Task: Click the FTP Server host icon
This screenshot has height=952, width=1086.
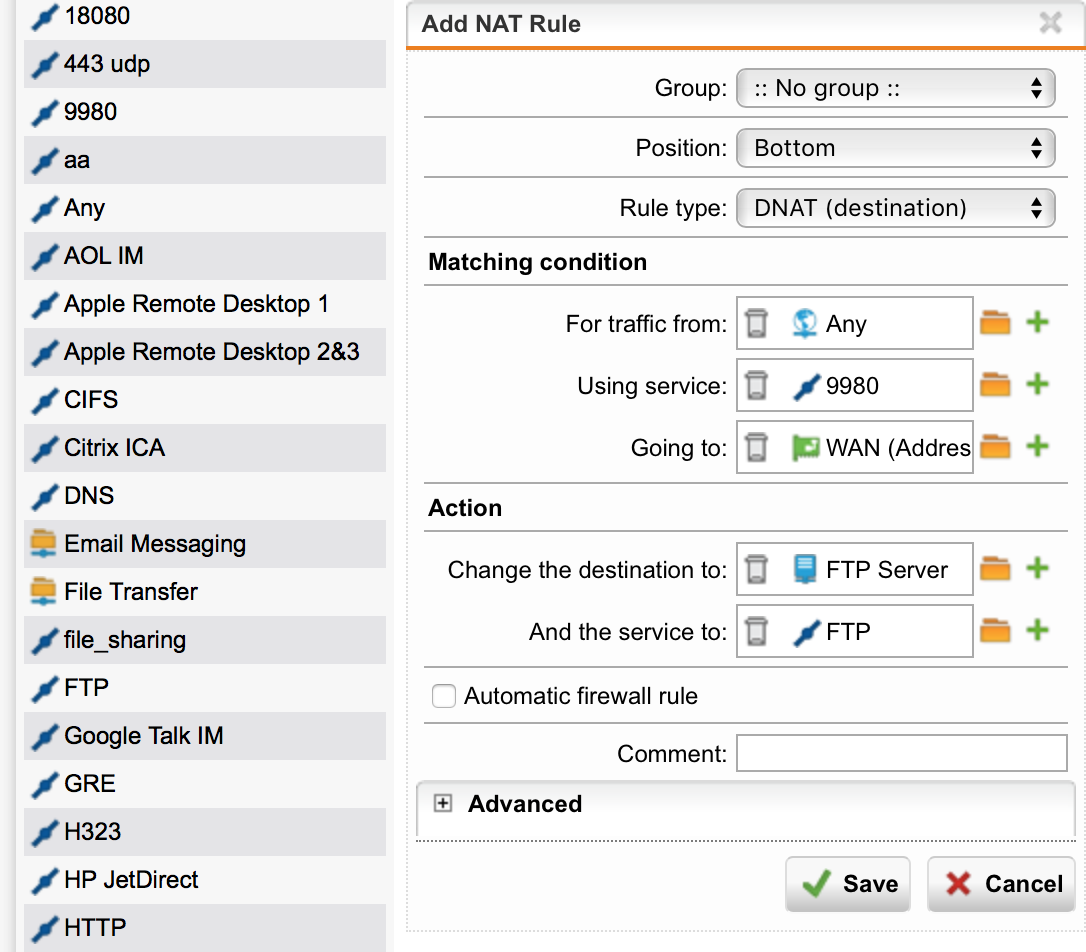Action: coord(805,569)
